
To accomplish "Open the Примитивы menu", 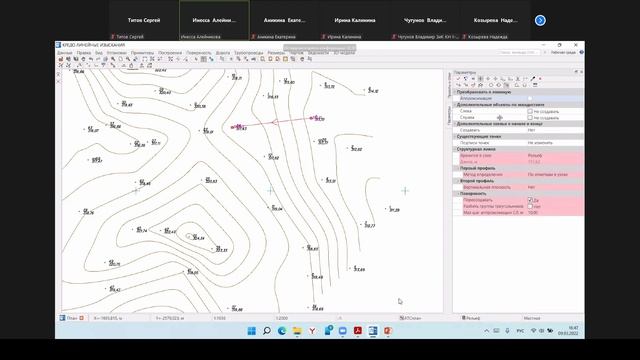I will click(142, 53).
